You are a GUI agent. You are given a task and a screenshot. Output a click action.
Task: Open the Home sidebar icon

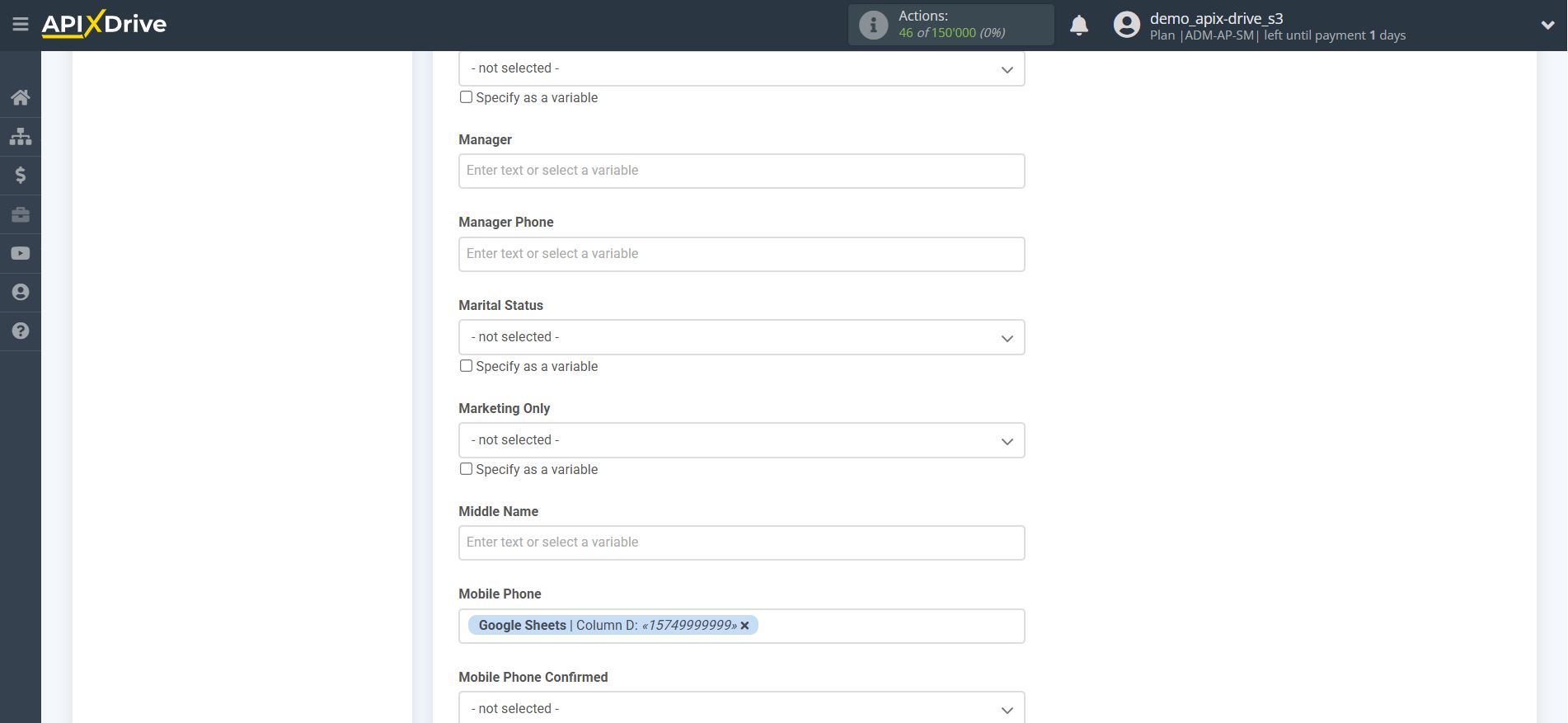coord(21,97)
